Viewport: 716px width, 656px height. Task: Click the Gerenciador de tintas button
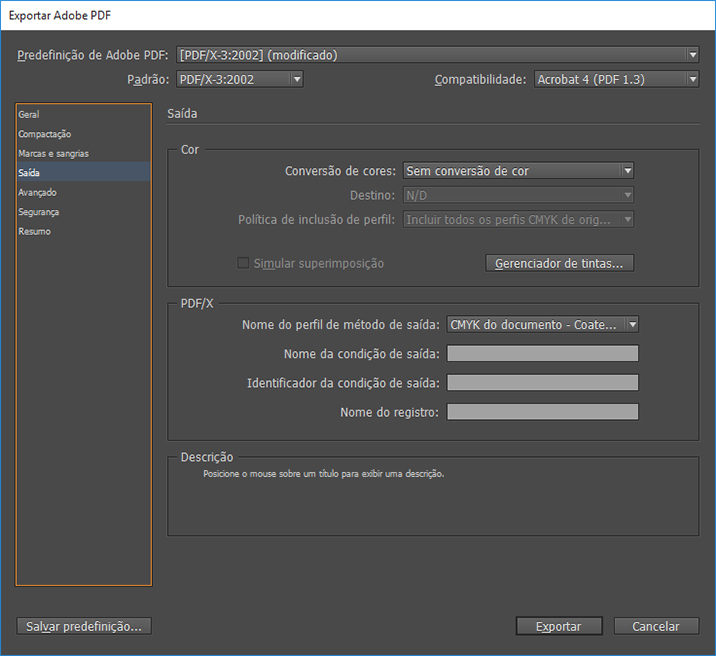pyautogui.click(x=559, y=263)
